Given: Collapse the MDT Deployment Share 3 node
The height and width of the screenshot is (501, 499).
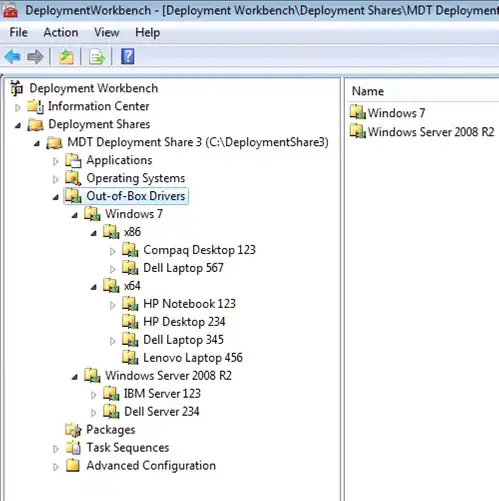Looking at the screenshot, I should [37, 143].
